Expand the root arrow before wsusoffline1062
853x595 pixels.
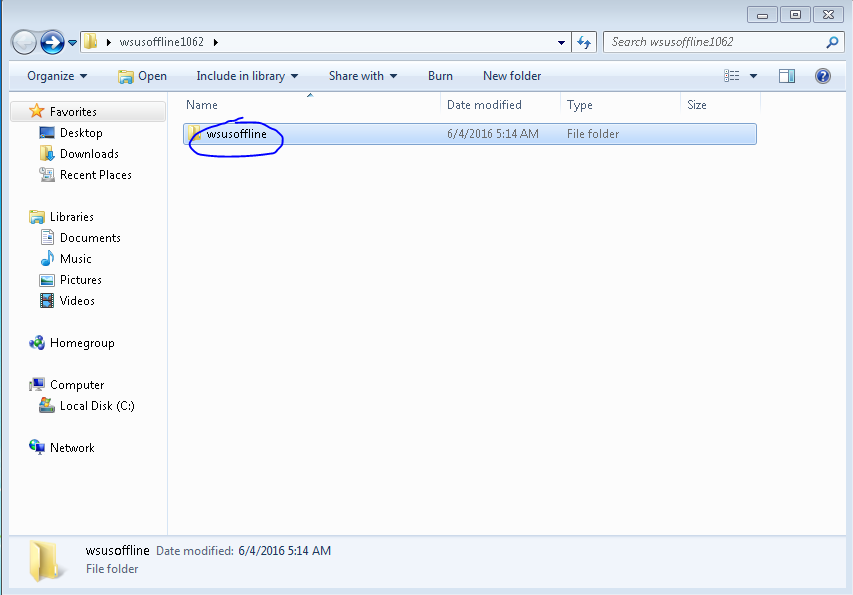point(109,42)
